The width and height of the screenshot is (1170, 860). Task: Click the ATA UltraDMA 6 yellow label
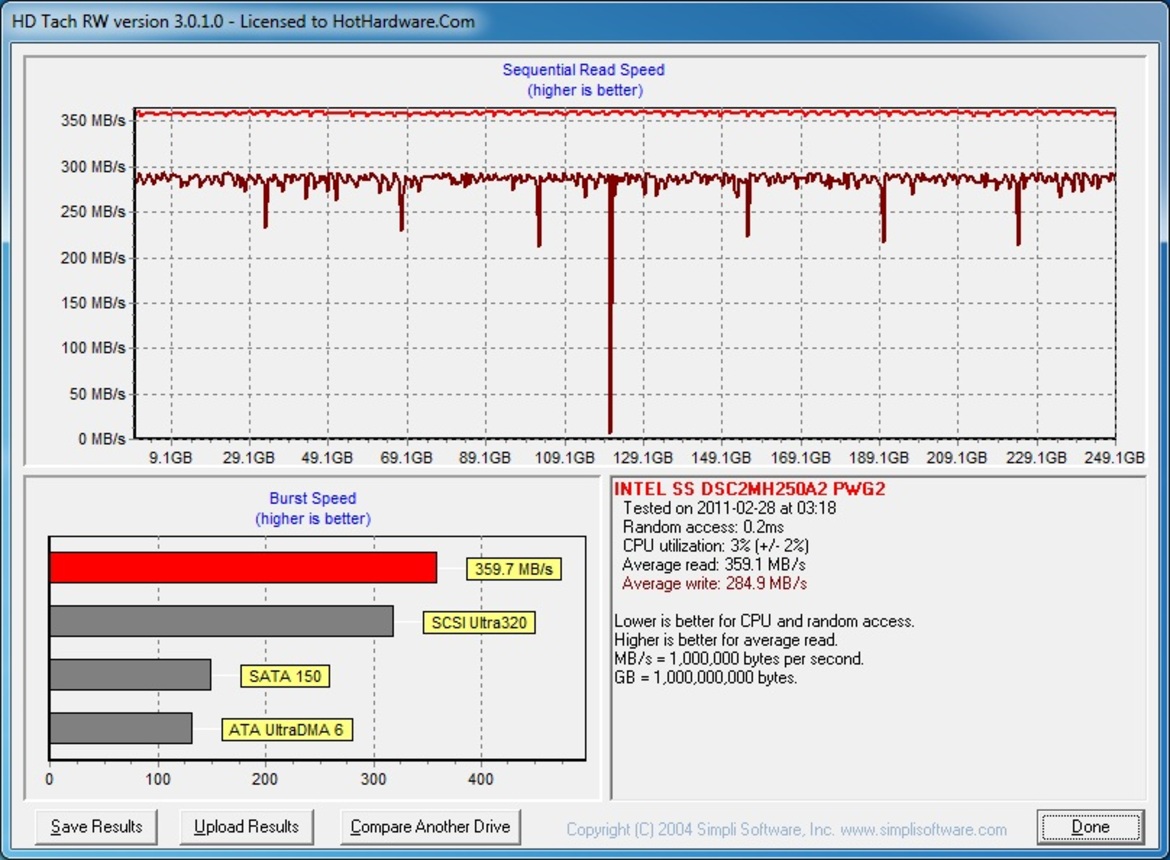[x=287, y=729]
